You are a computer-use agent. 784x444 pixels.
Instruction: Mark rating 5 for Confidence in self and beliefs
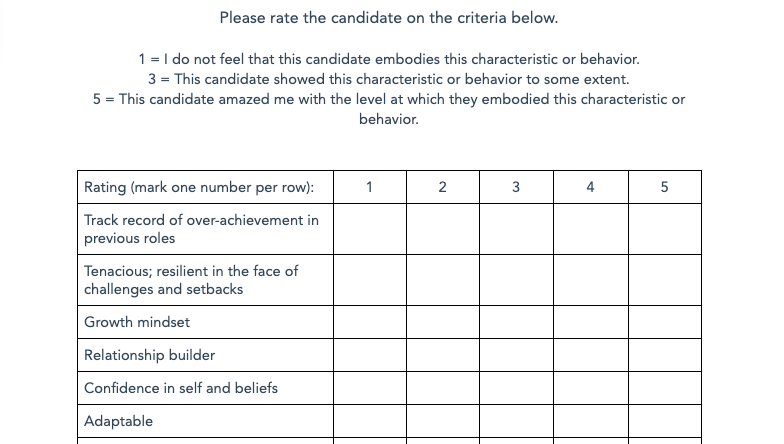tap(665, 388)
